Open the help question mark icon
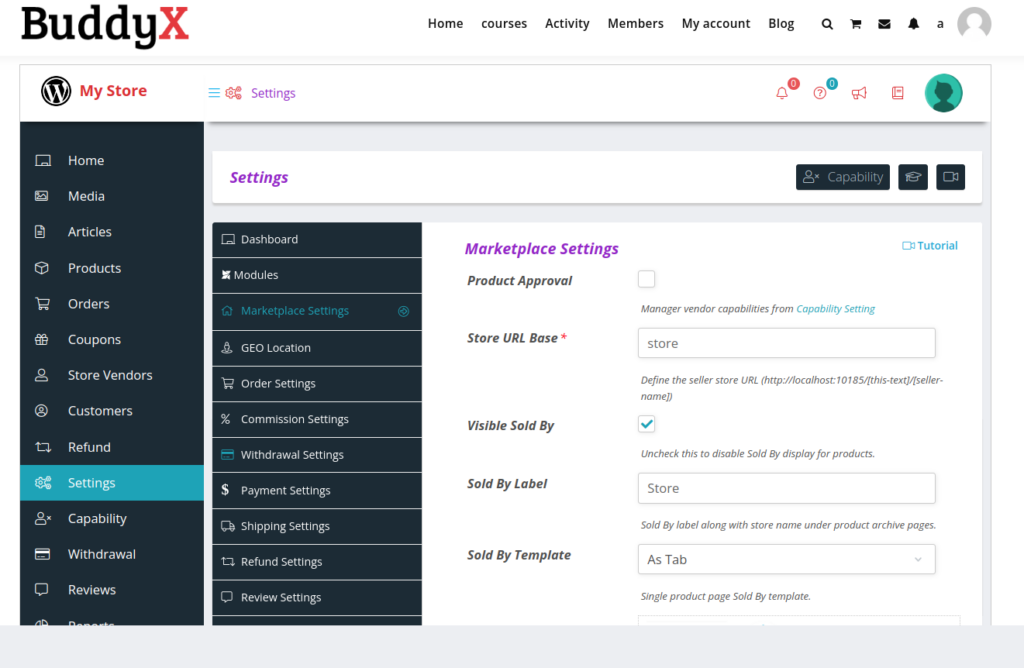1024x668 pixels. [x=820, y=93]
